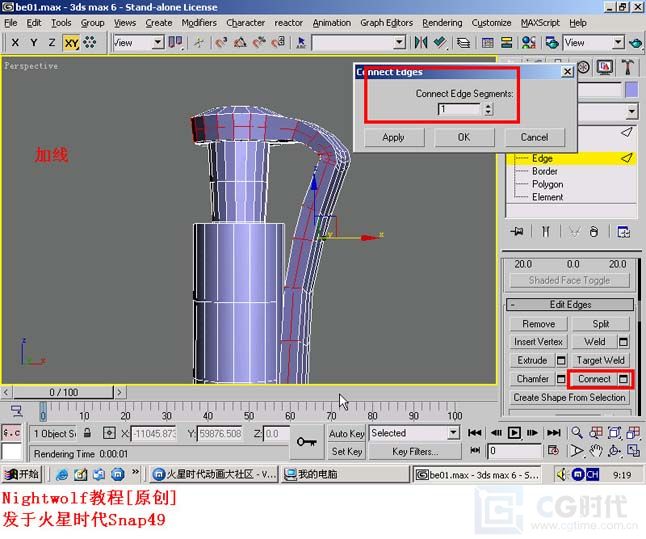The width and height of the screenshot is (646, 539).
Task: Click the snaps toggle dots icon
Action: click(90, 42)
